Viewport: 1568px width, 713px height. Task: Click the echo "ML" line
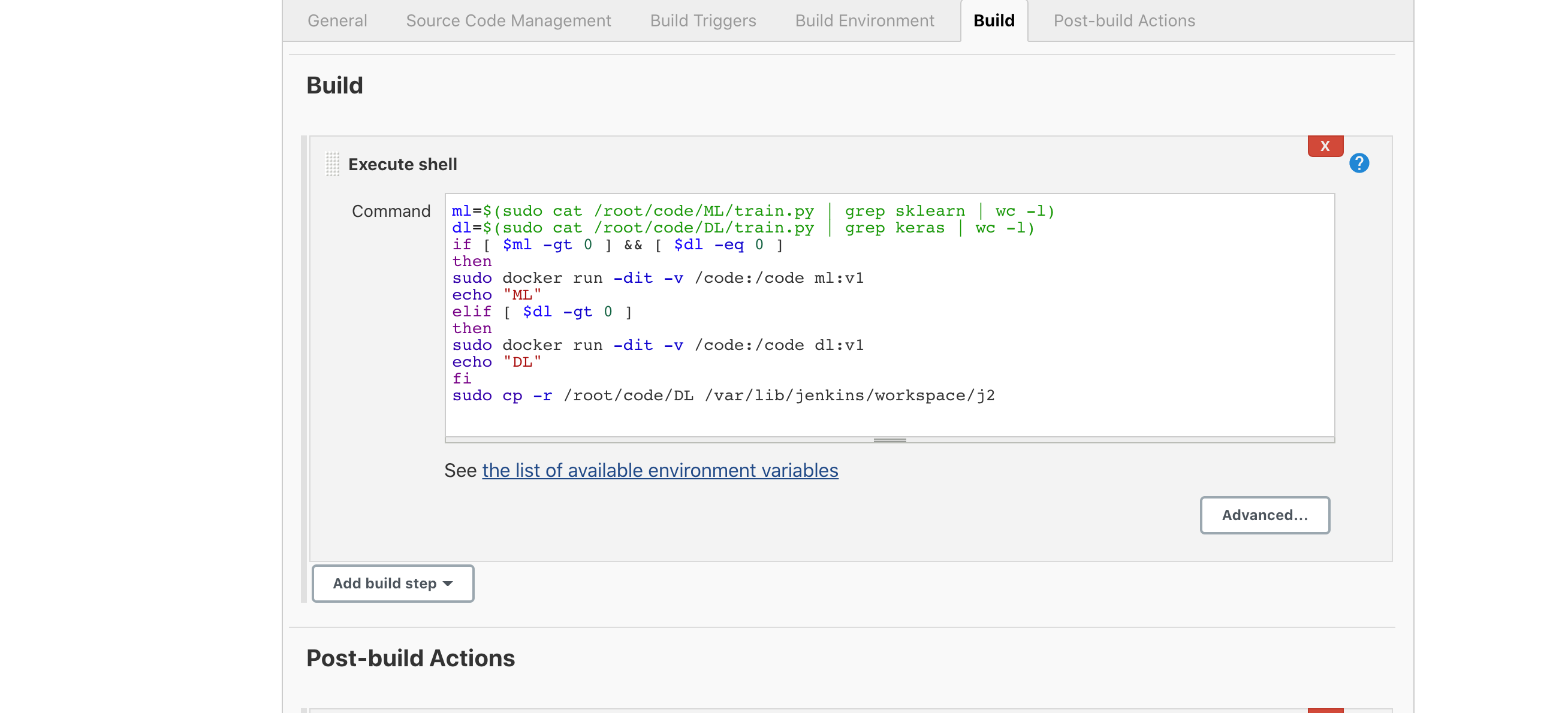(x=496, y=295)
